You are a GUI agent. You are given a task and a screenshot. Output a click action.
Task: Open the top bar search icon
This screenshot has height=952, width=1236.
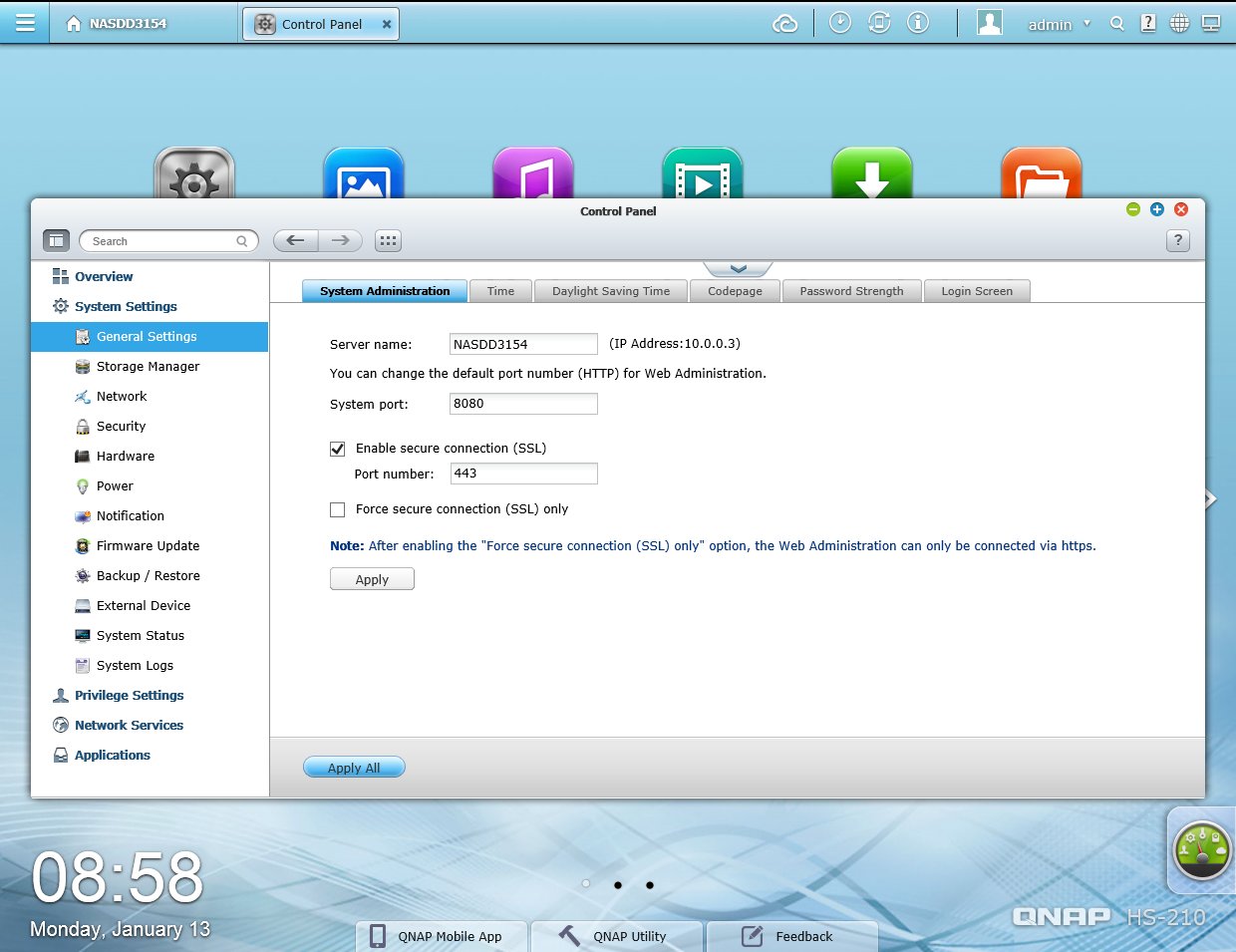(x=1117, y=24)
